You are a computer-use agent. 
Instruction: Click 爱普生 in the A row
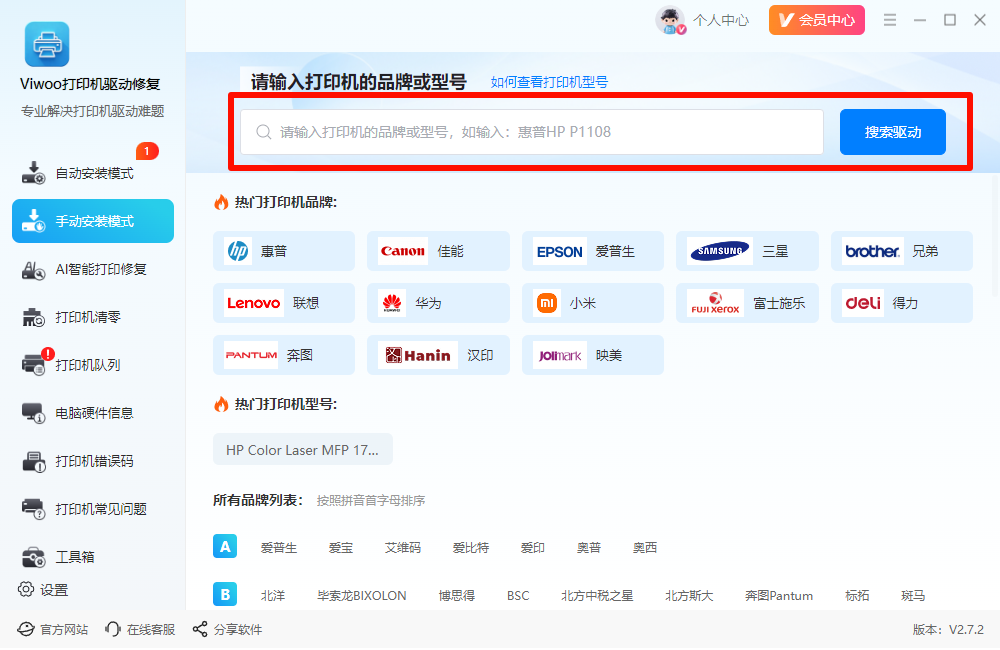(x=279, y=547)
